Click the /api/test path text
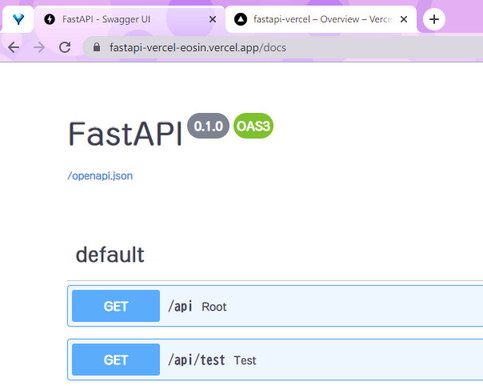Image resolution: width=483 pixels, height=386 pixels. pyautogui.click(x=196, y=360)
